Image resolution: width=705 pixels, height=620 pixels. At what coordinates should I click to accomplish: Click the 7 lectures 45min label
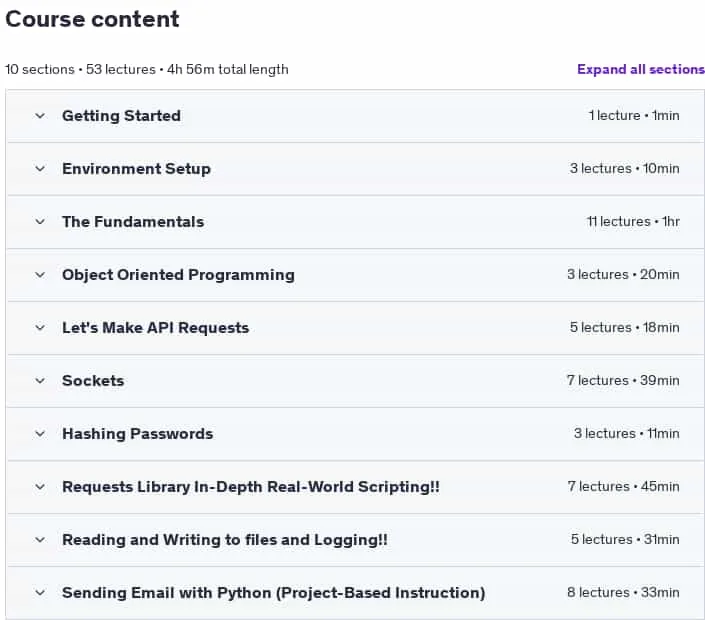623,486
